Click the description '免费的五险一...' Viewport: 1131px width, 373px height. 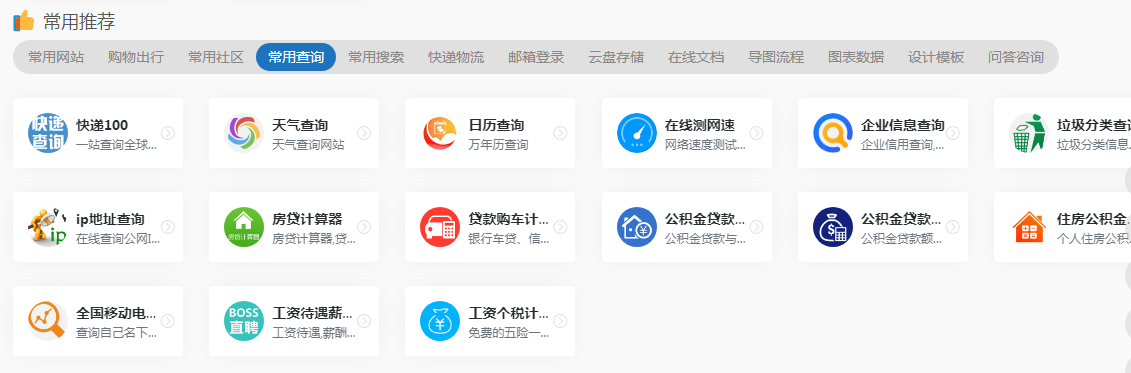(509, 332)
